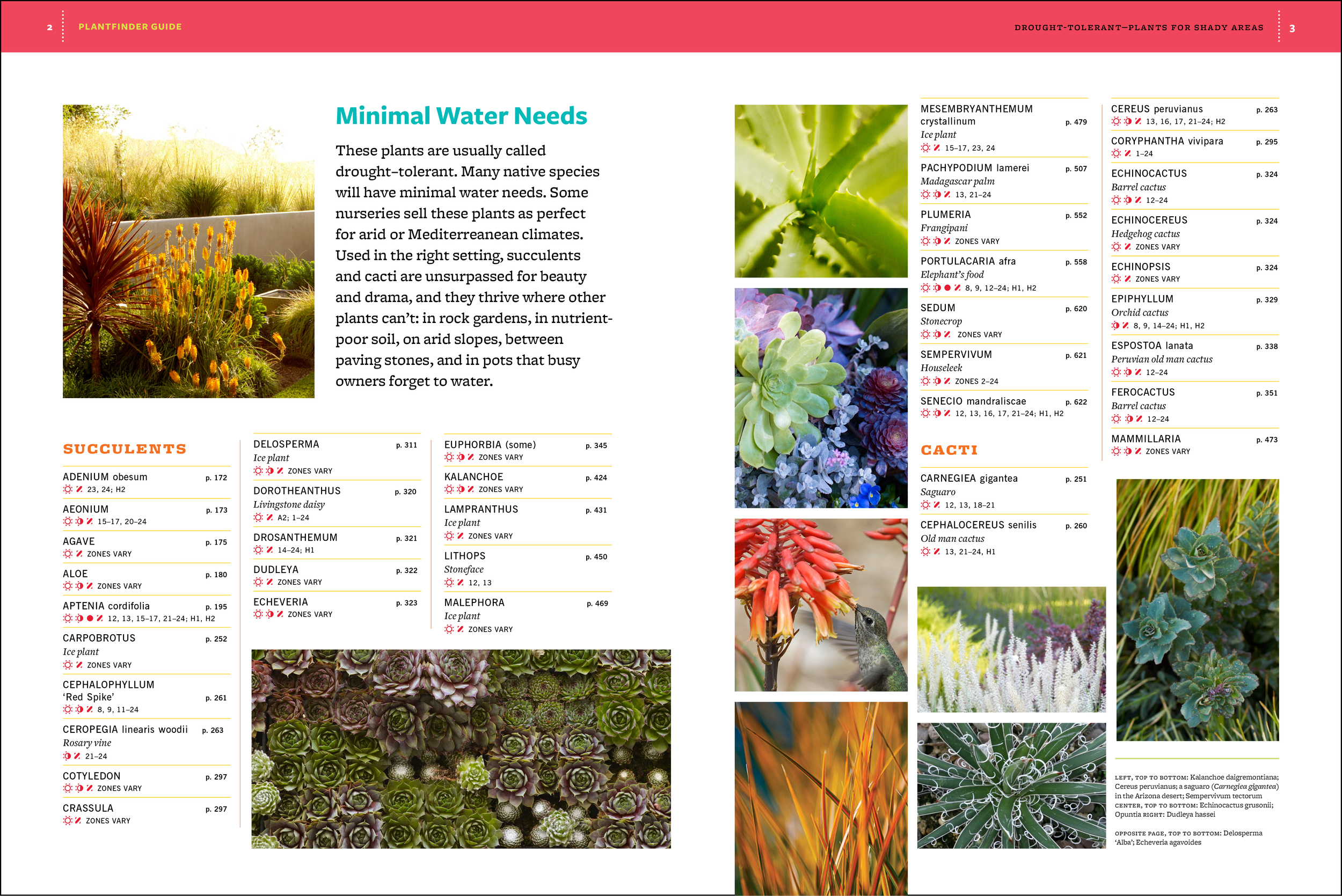Click the water-needs icon under ECHINOPSIS

pos(1128,279)
